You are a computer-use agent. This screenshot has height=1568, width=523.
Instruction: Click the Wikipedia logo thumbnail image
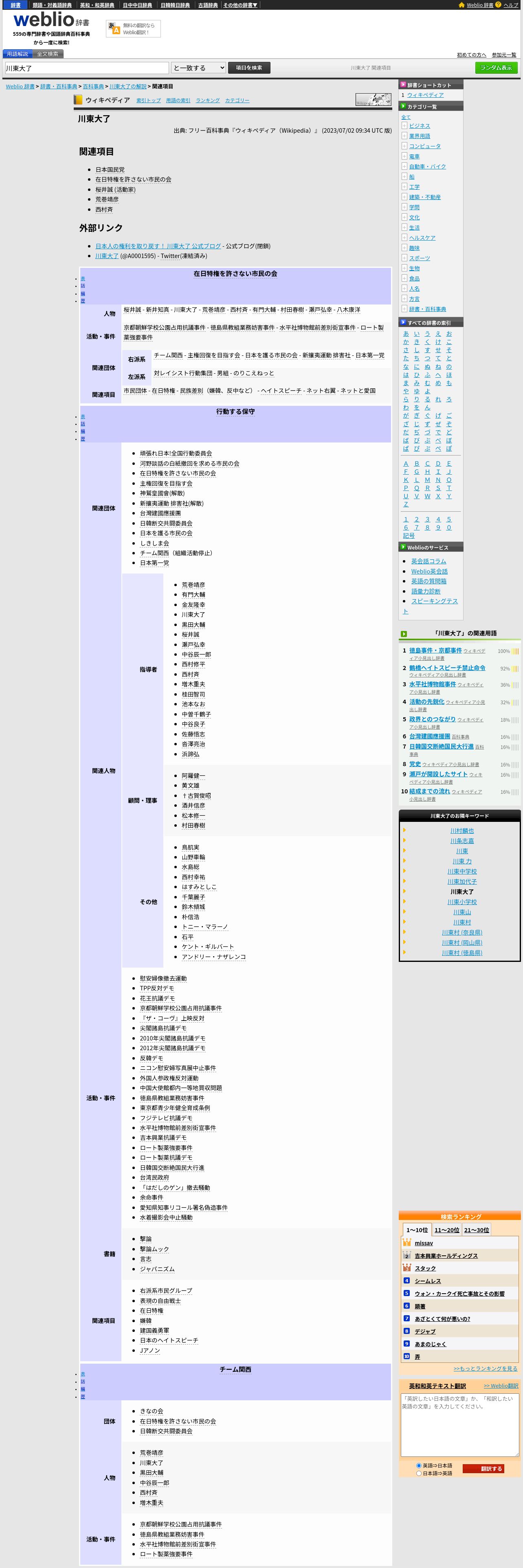(x=373, y=100)
